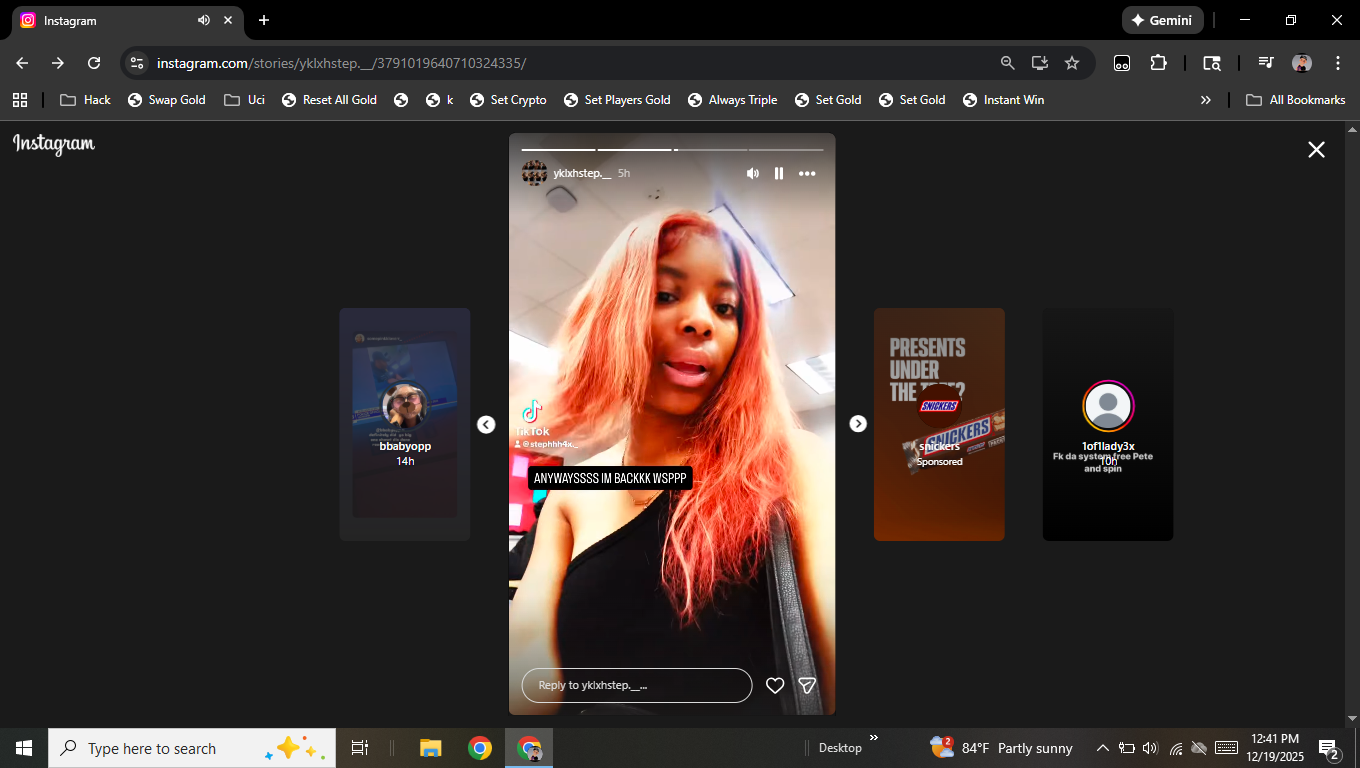Expand the Desktop toolbar chevron
This screenshot has width=1360, height=768.
click(x=874, y=738)
